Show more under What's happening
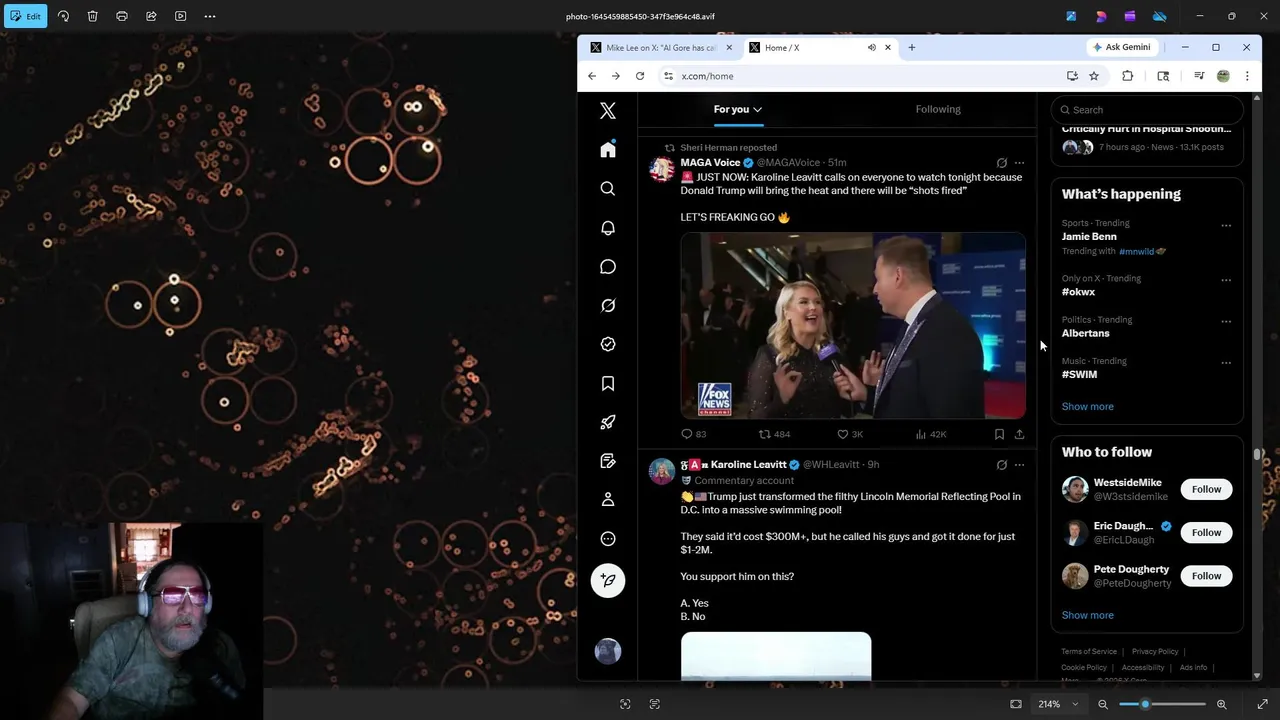This screenshot has width=1280, height=720. 1087,407
